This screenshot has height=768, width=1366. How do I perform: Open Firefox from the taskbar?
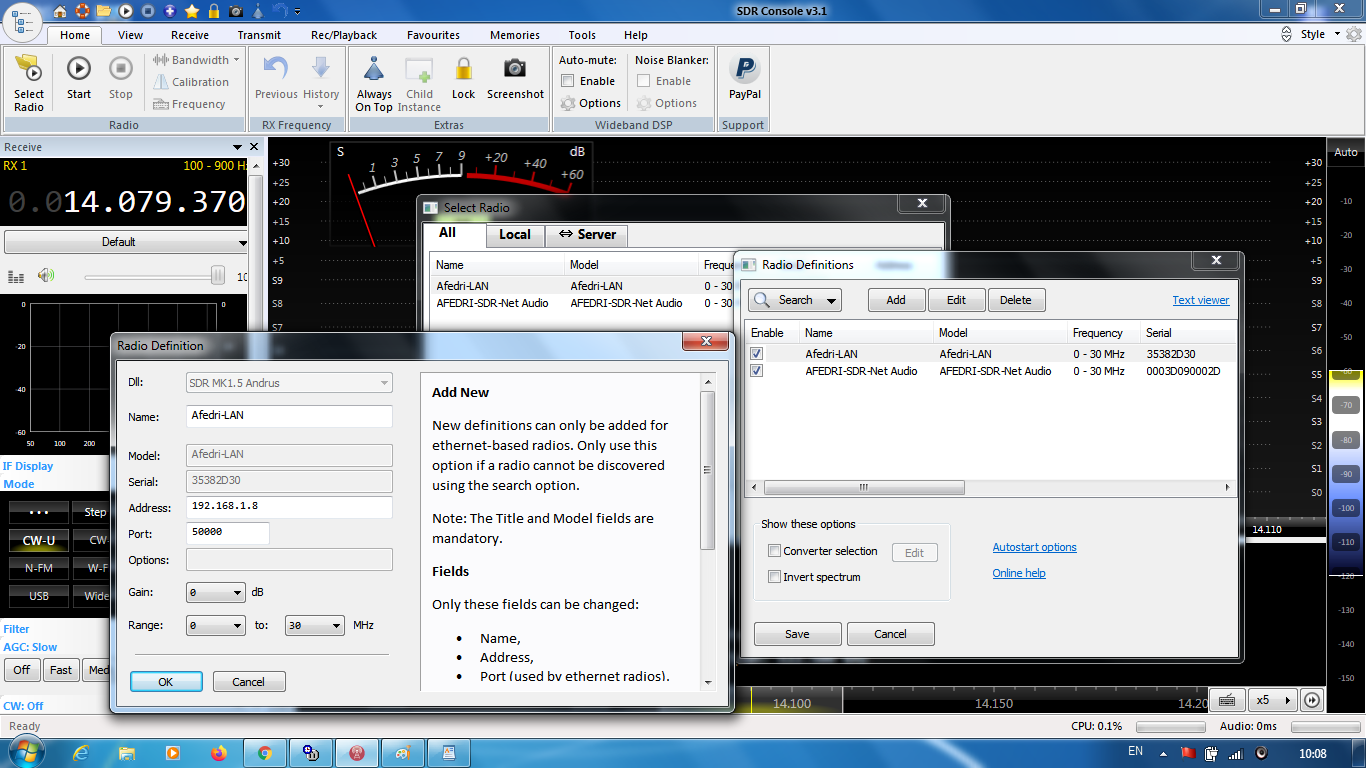click(219, 753)
